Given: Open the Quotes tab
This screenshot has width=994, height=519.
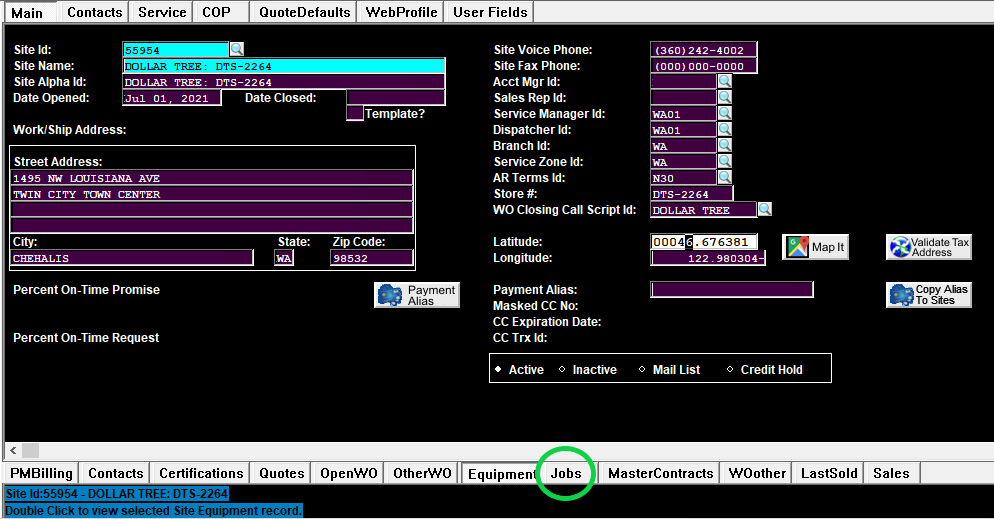Looking at the screenshot, I should click(x=281, y=473).
